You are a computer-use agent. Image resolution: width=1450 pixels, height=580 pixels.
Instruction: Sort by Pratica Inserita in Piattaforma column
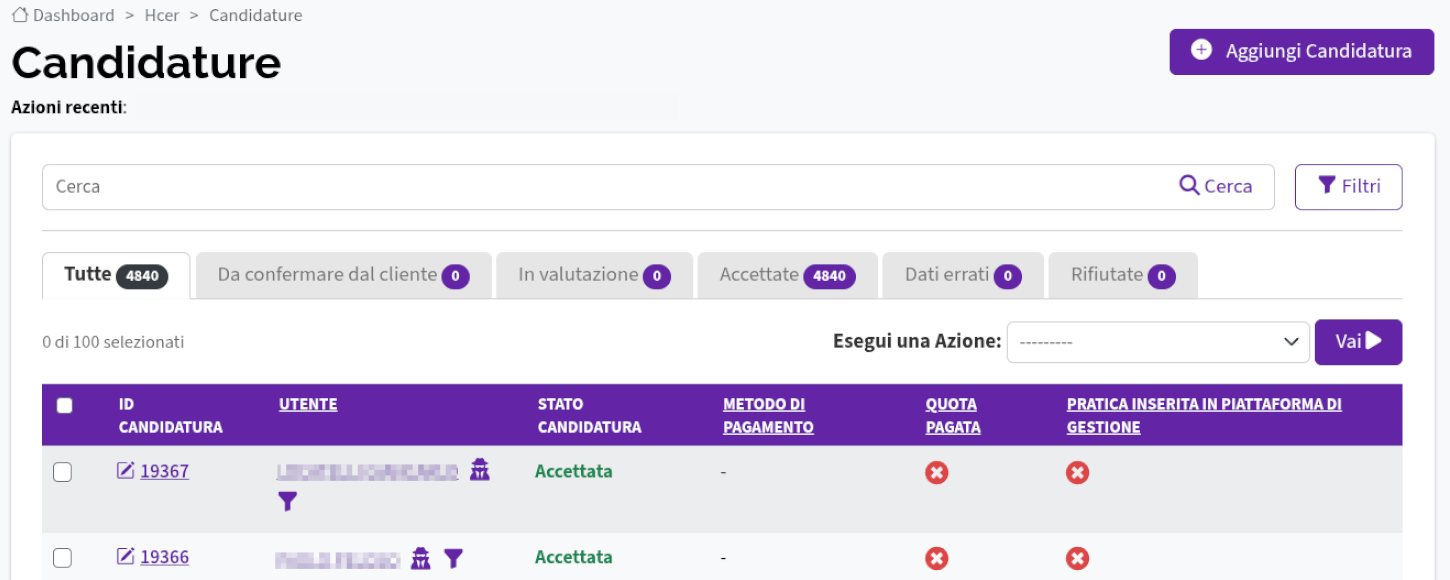(x=1204, y=415)
